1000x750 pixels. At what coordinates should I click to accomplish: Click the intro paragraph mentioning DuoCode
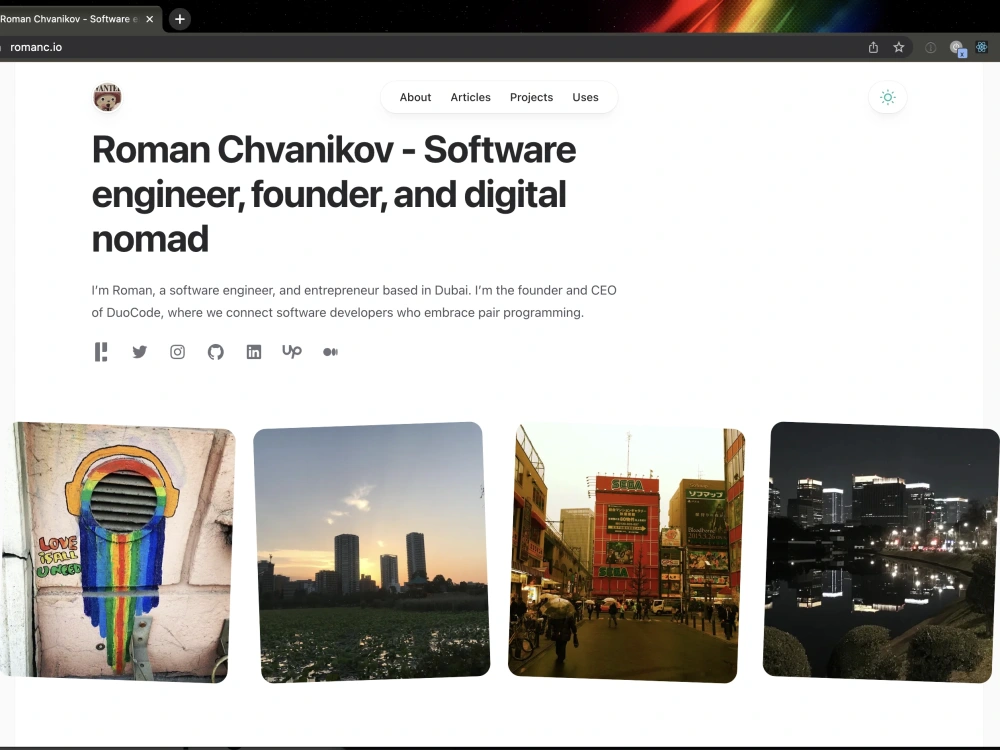[354, 301]
